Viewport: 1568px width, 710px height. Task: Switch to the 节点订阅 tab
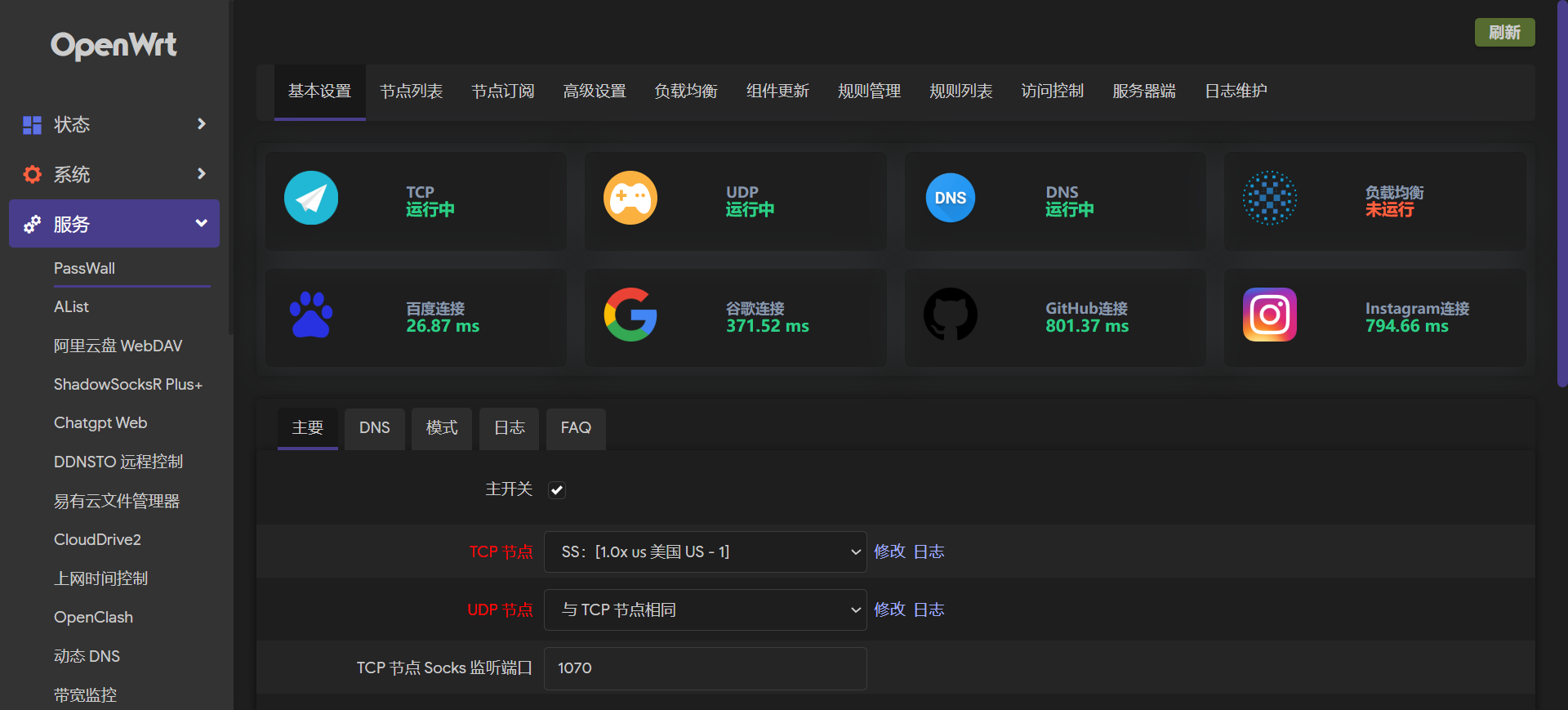503,92
